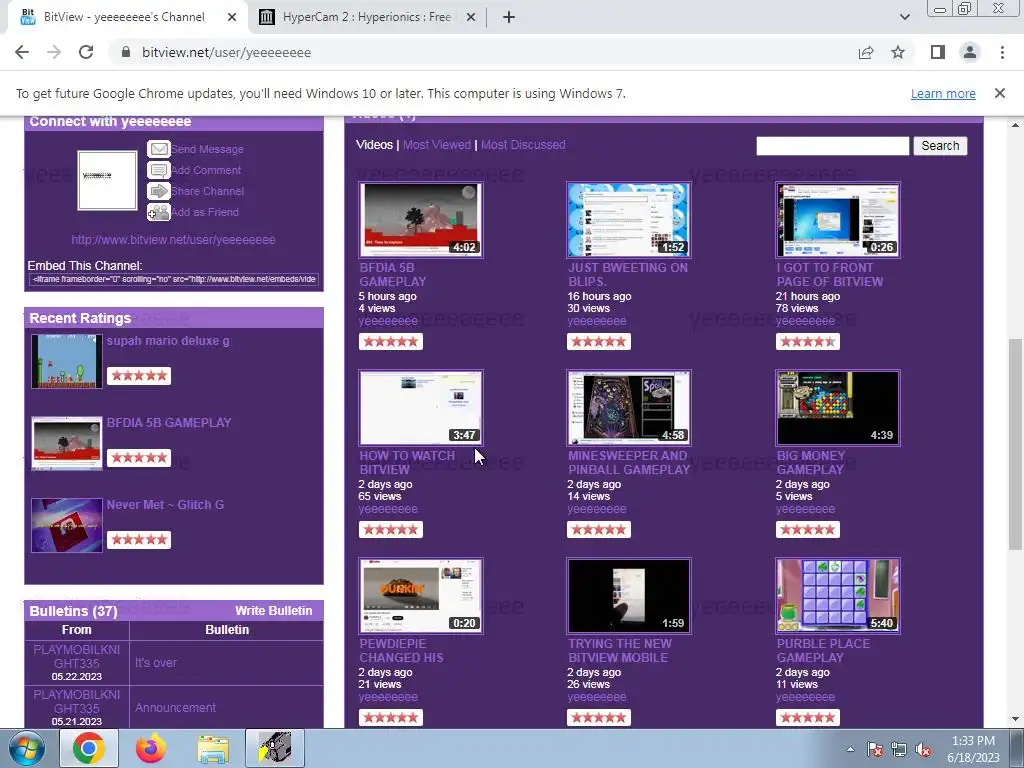Open Windows Start menu orb
This screenshot has height=768, width=1024.
26,748
